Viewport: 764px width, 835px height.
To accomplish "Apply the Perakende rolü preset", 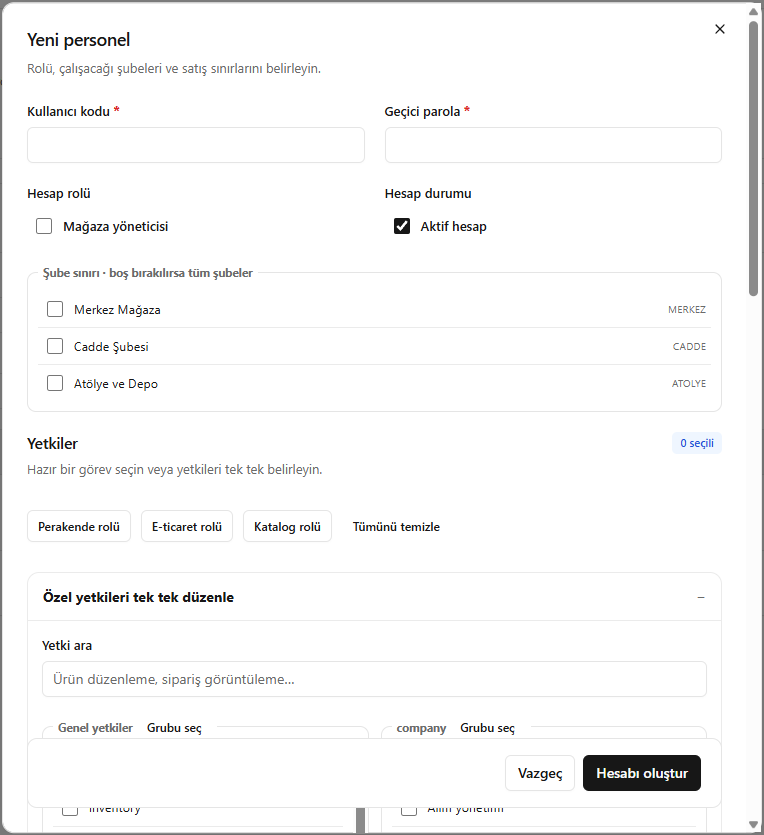I will click(79, 527).
